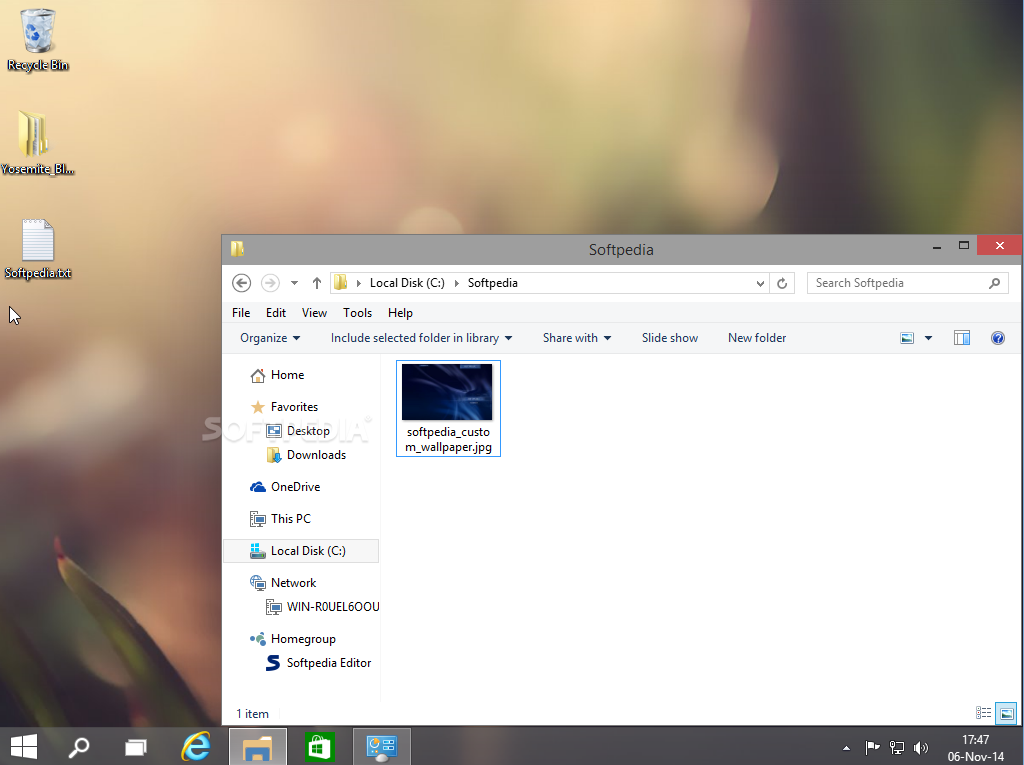Open the Help question mark icon

tap(997, 338)
